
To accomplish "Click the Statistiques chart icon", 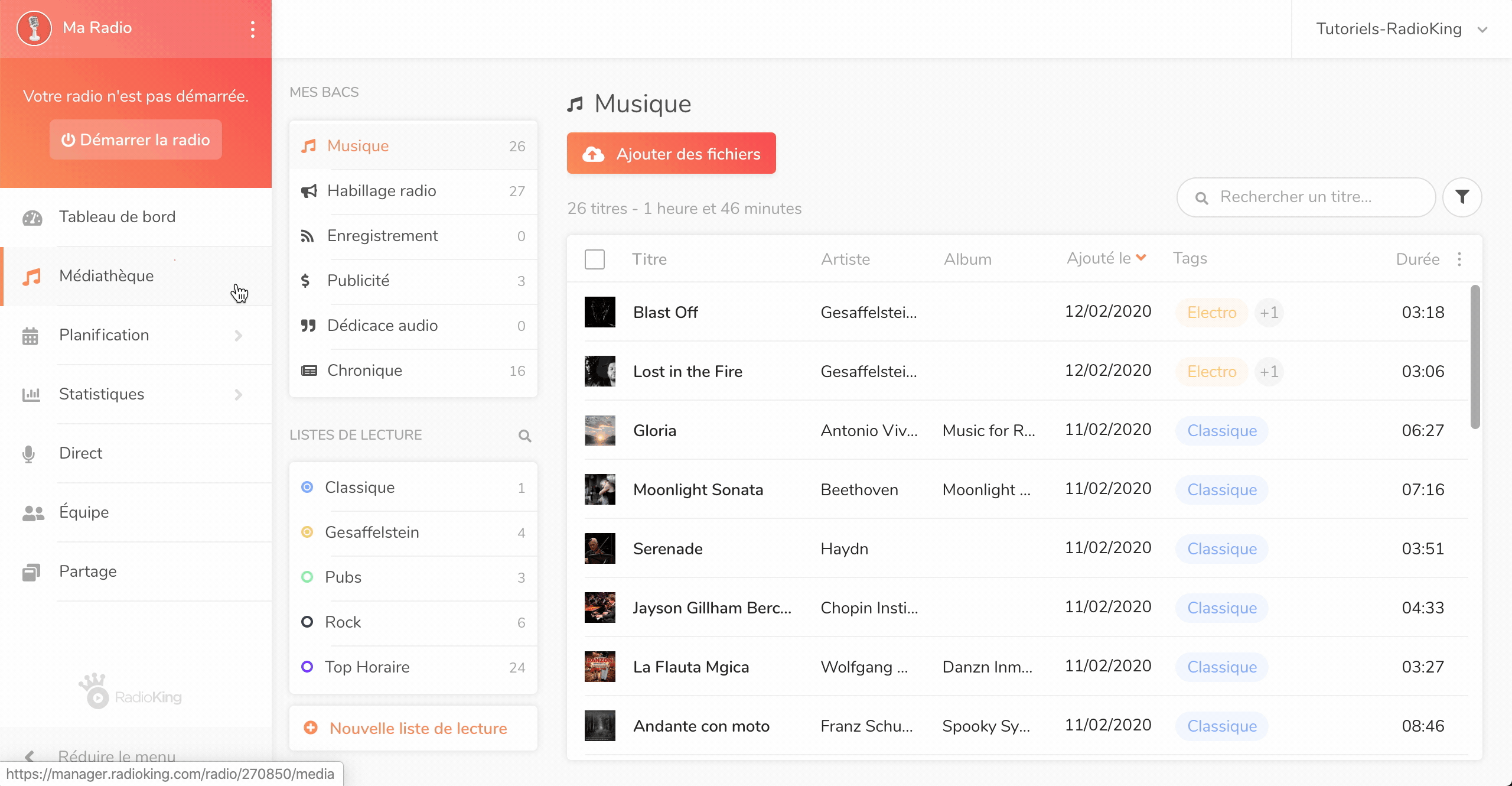I will pyautogui.click(x=31, y=394).
